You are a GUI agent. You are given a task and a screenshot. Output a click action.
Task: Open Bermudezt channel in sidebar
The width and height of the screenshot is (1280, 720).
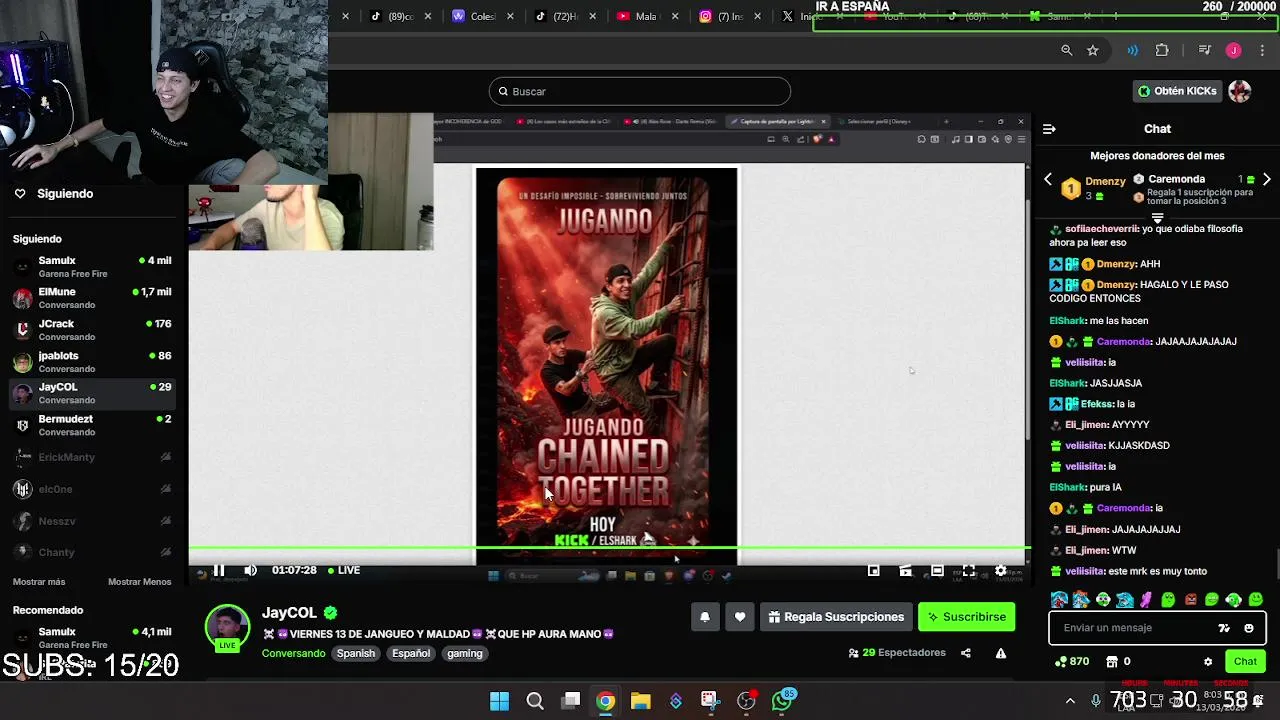point(94,425)
